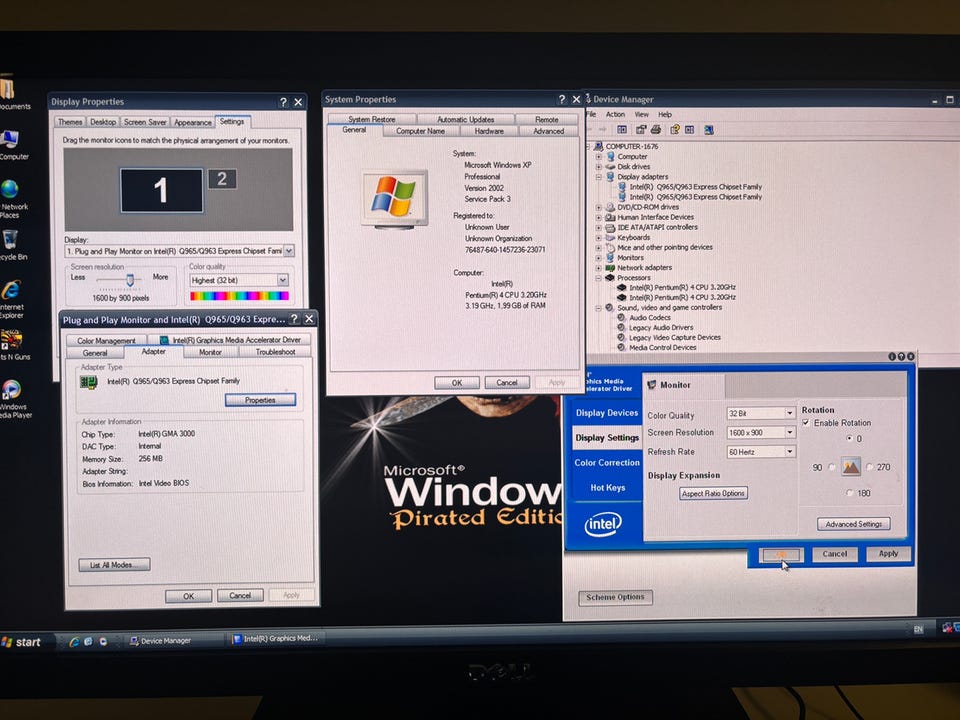
Task: Open Refresh Rate 60 Hertz dropdown
Action: (x=790, y=452)
